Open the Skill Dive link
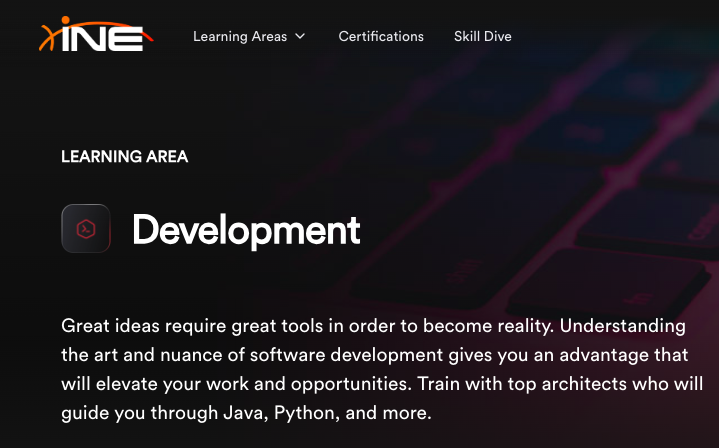Viewport: 719px width, 448px height. (x=482, y=36)
